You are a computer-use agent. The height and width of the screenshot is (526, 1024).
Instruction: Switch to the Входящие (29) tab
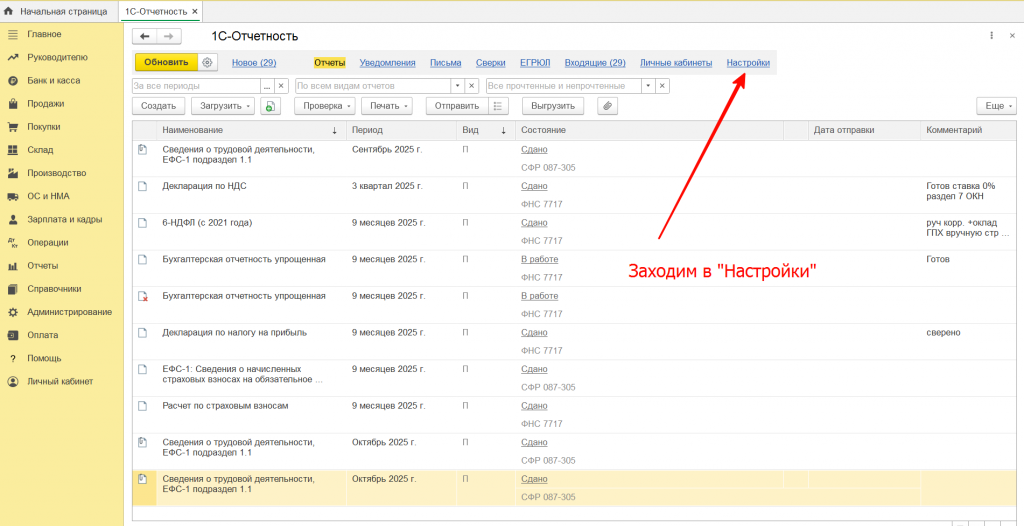(x=595, y=63)
